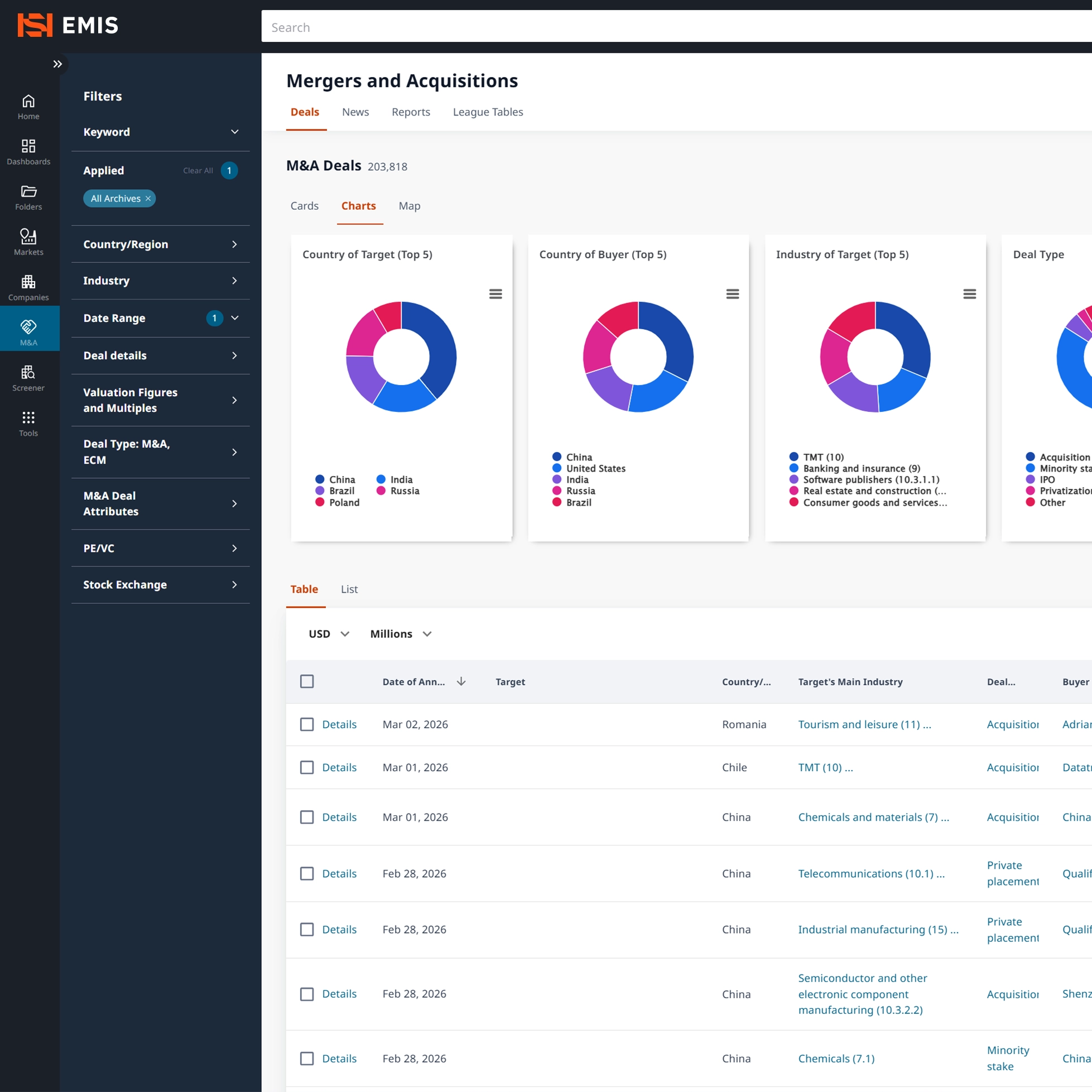The image size is (1092, 1092).
Task: Click in the Search input field
Action: pyautogui.click(x=672, y=27)
